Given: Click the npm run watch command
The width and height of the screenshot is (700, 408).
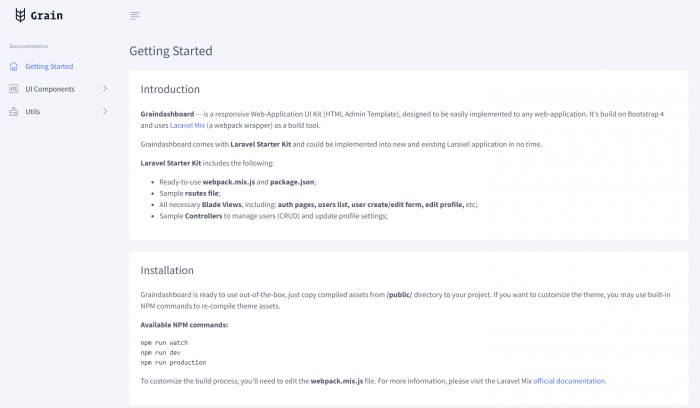Looking at the screenshot, I should point(164,342).
